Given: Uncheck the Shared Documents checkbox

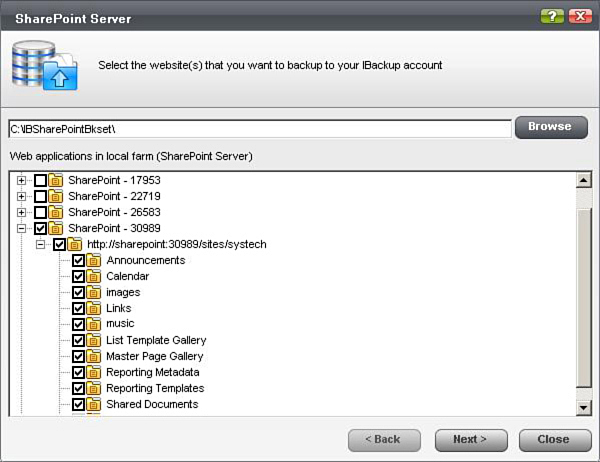Looking at the screenshot, I should pyautogui.click(x=78, y=404).
